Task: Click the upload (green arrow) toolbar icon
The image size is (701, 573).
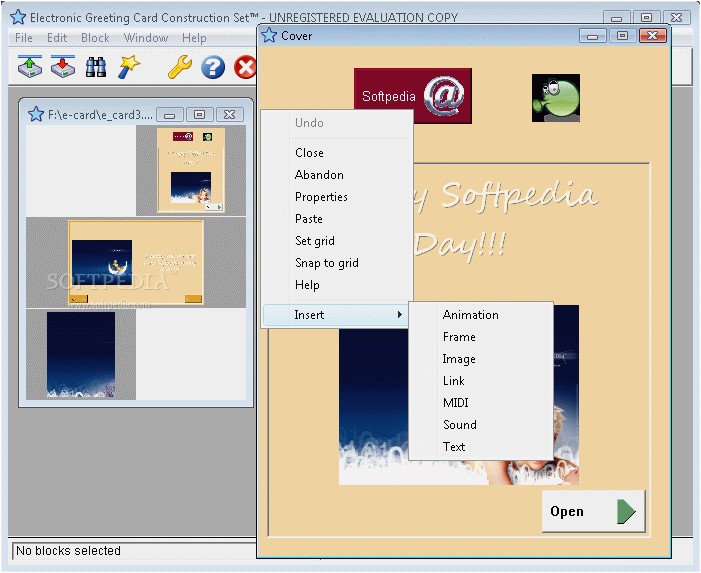Action: (x=30, y=67)
